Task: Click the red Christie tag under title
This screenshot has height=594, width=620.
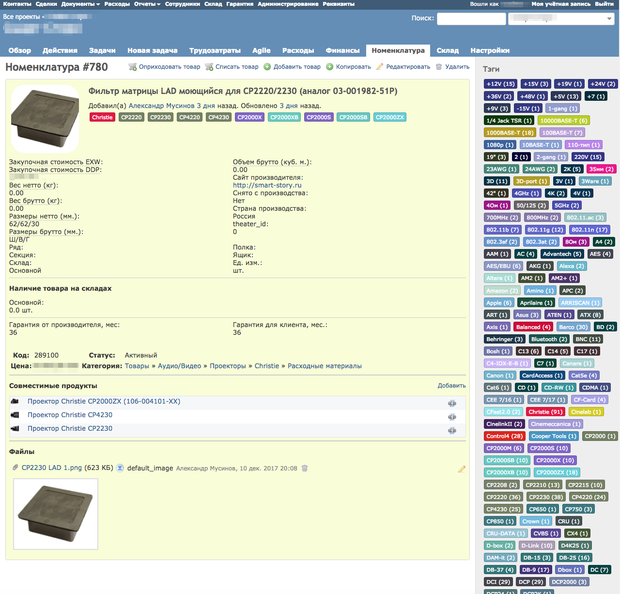Action: 102,117
